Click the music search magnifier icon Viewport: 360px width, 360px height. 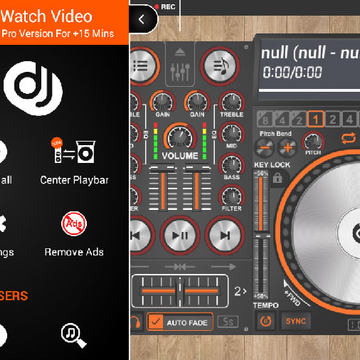tap(73, 336)
